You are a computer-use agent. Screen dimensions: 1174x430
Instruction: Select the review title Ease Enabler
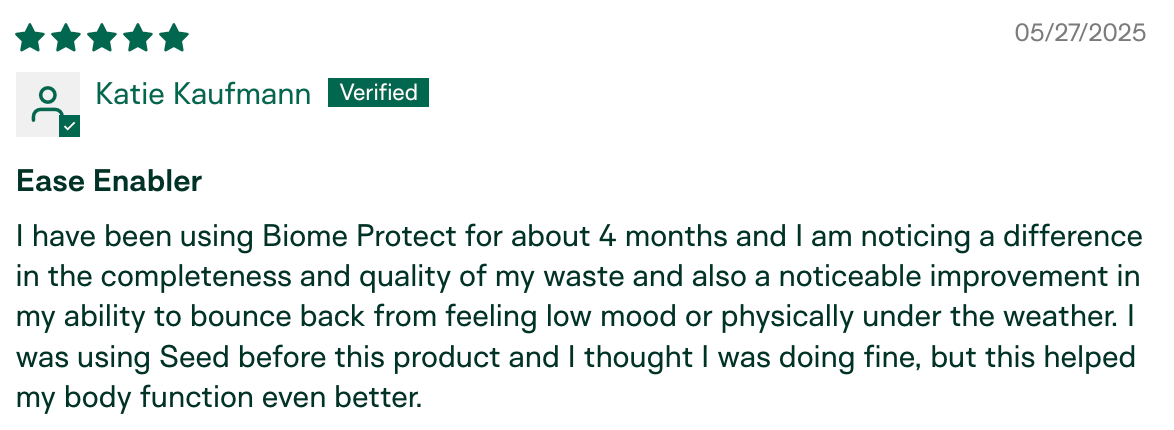[x=109, y=181]
